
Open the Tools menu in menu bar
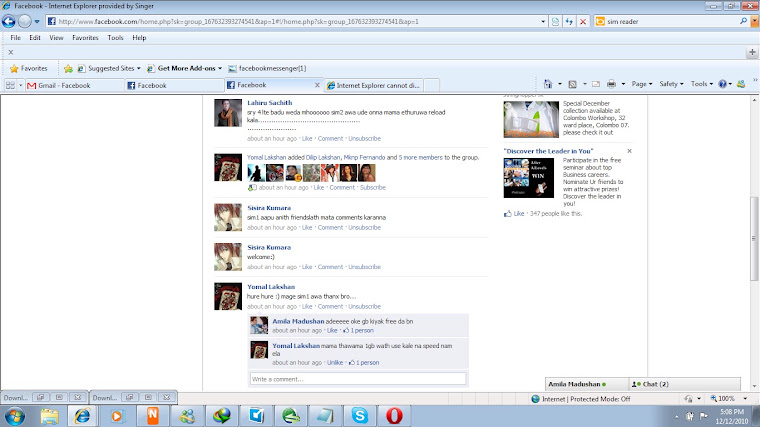115,38
